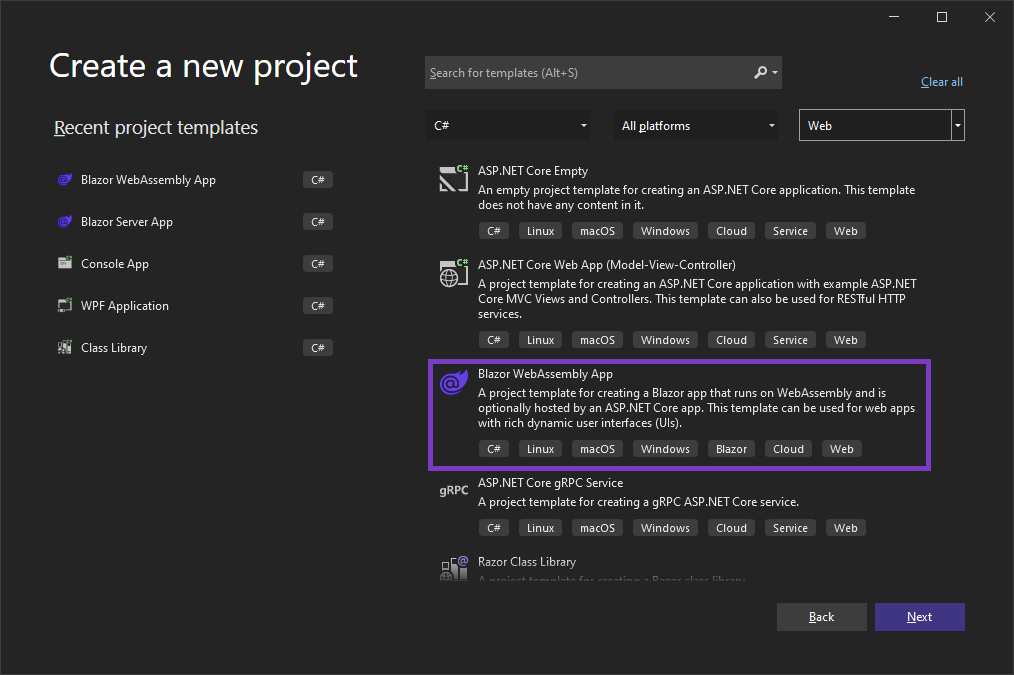
Task: Select Blazor WebAssembly App title in template list
Action: (545, 374)
